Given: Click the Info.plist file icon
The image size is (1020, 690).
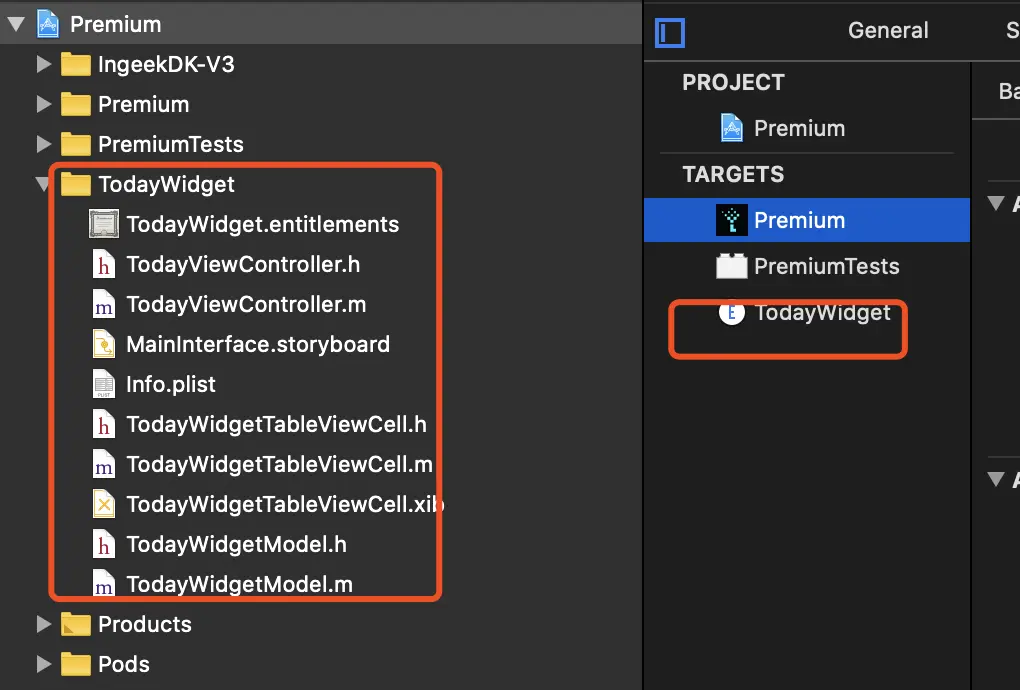Looking at the screenshot, I should pos(103,384).
